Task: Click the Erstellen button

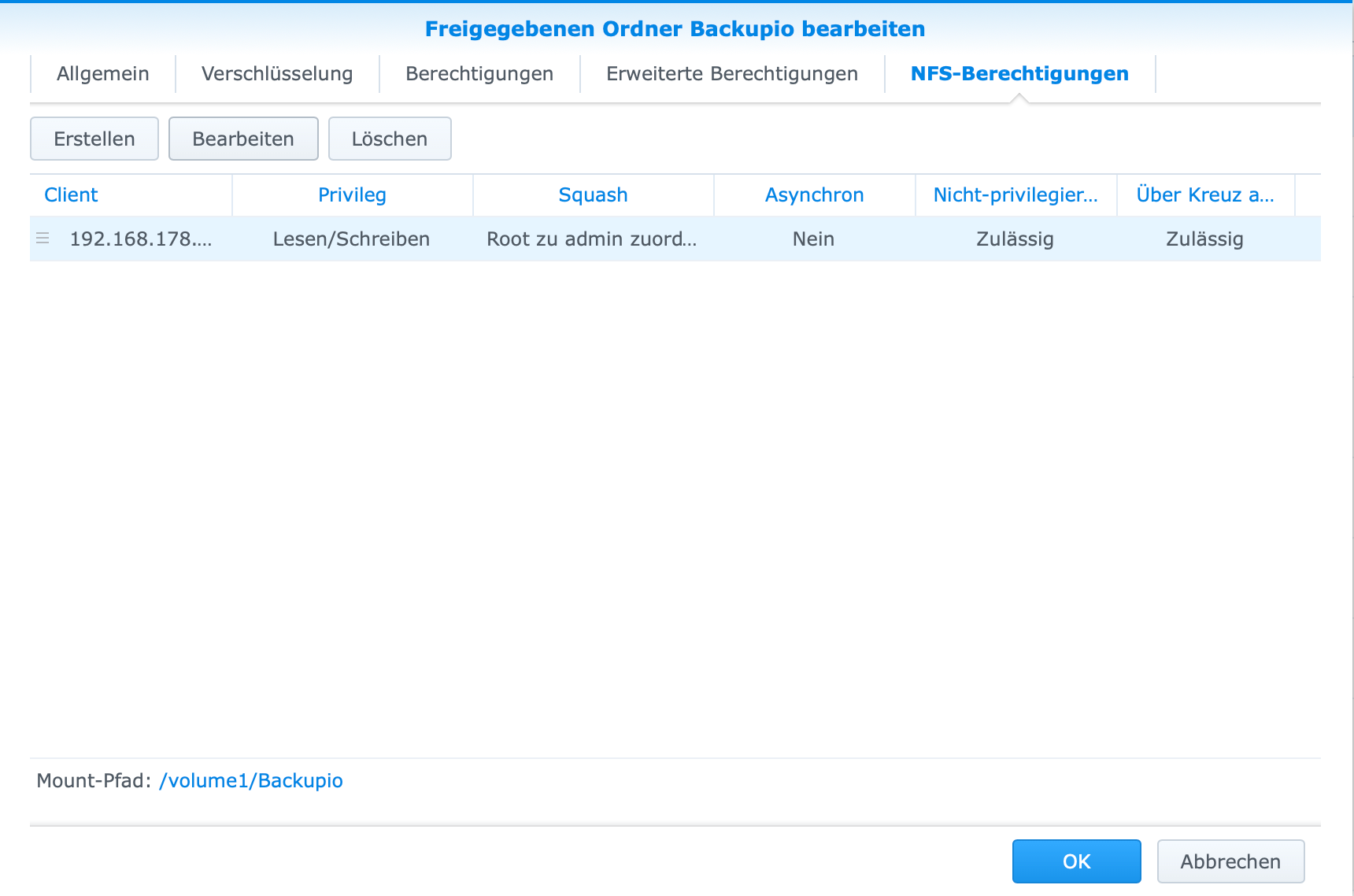Action: [x=94, y=139]
